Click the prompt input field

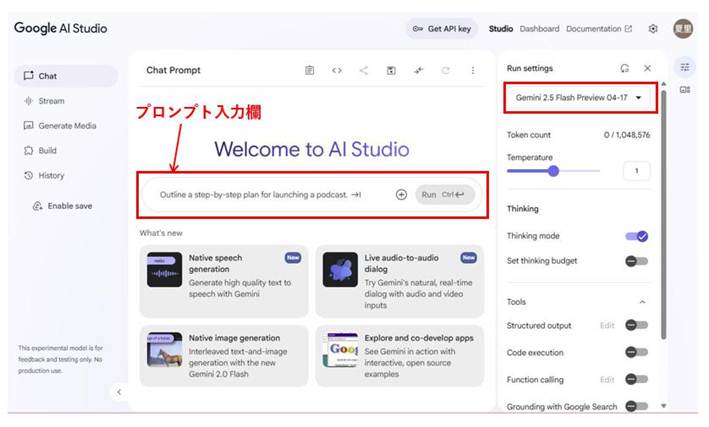[x=260, y=194]
